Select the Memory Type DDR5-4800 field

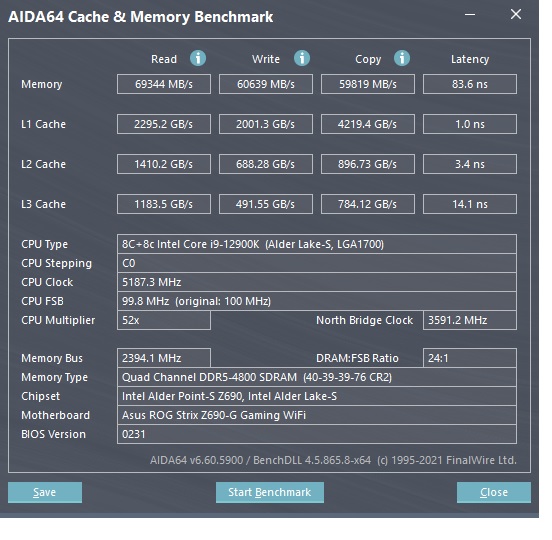point(317,377)
